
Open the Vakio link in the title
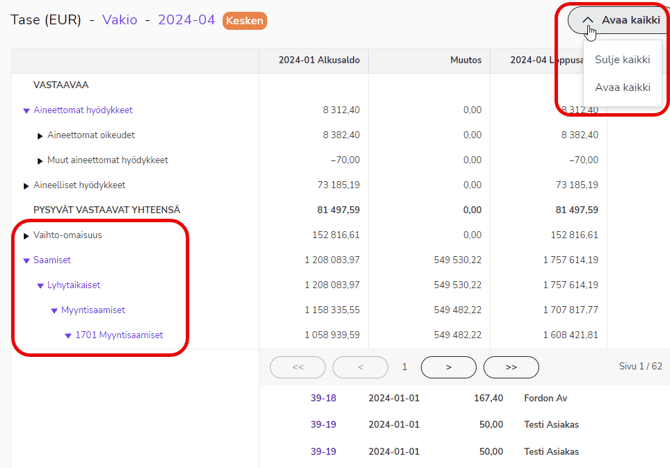120,20
